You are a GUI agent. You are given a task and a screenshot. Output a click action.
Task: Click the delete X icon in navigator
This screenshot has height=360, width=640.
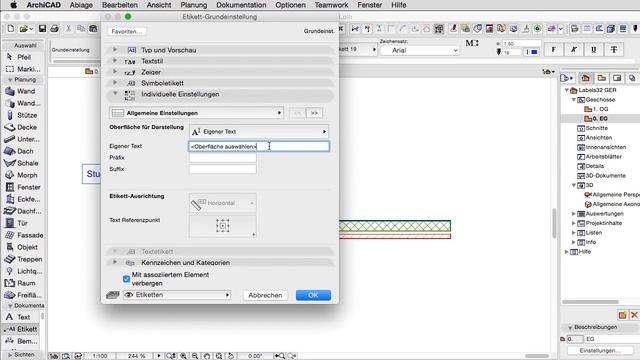click(634, 315)
